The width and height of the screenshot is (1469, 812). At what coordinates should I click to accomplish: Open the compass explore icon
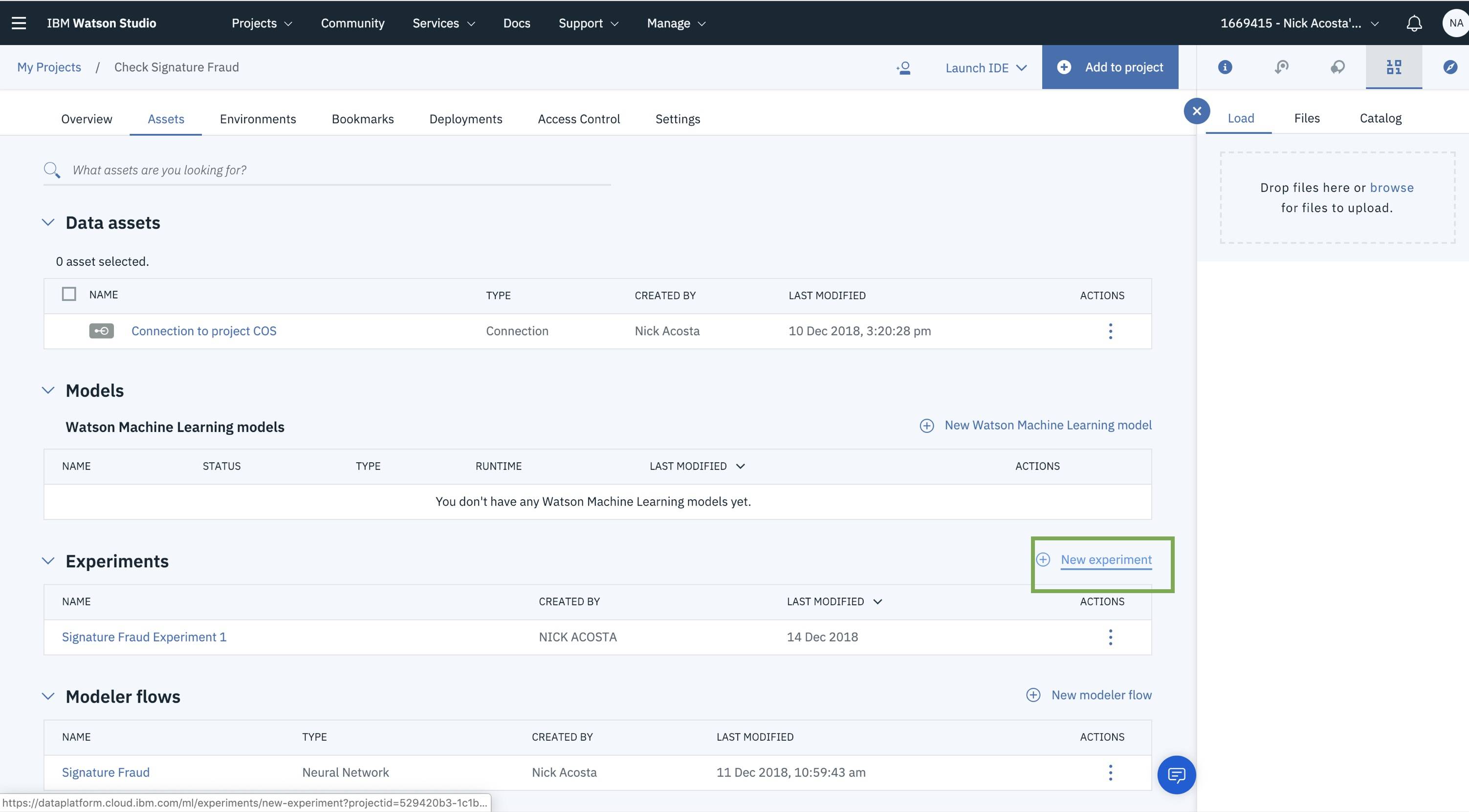[1449, 67]
